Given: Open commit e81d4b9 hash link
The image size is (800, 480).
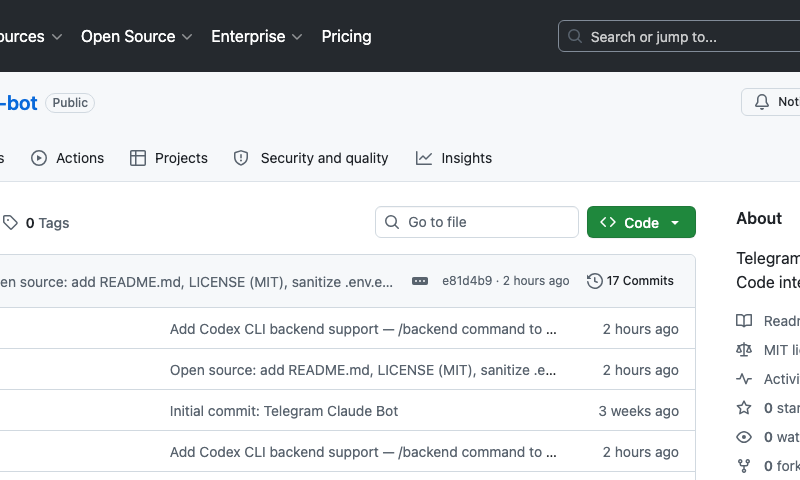Looking at the screenshot, I should click(x=467, y=281).
